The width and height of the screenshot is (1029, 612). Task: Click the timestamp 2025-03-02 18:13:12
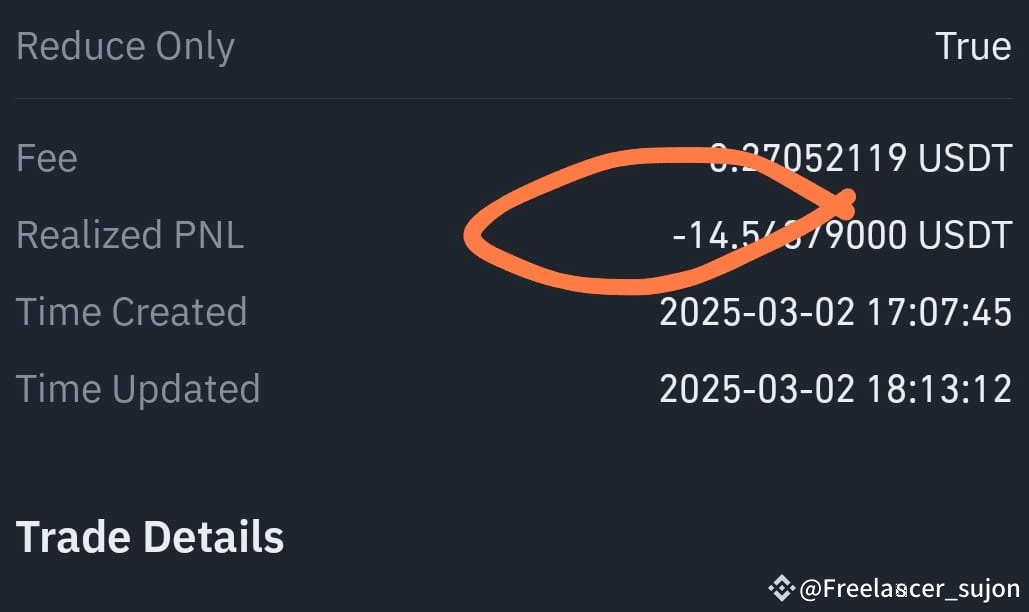tap(835, 388)
